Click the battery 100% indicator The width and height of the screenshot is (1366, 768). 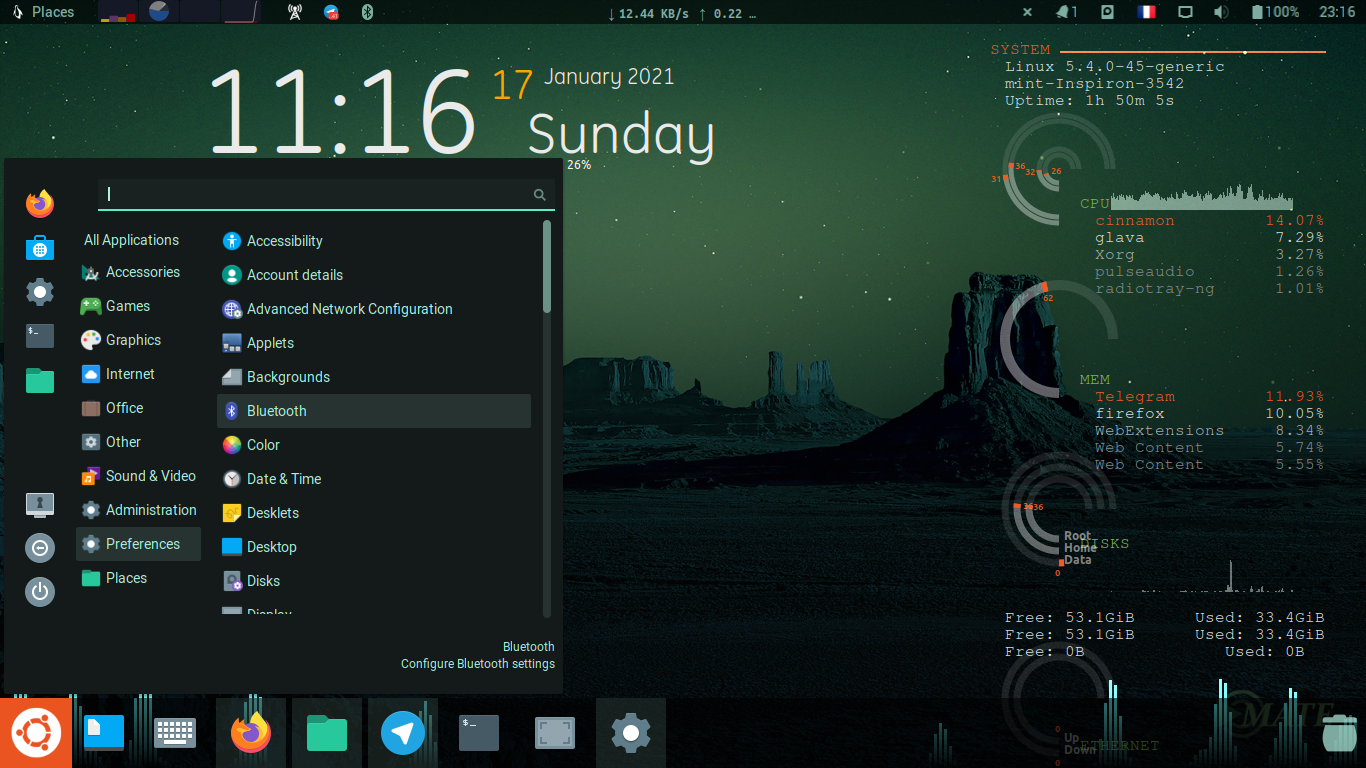1276,12
